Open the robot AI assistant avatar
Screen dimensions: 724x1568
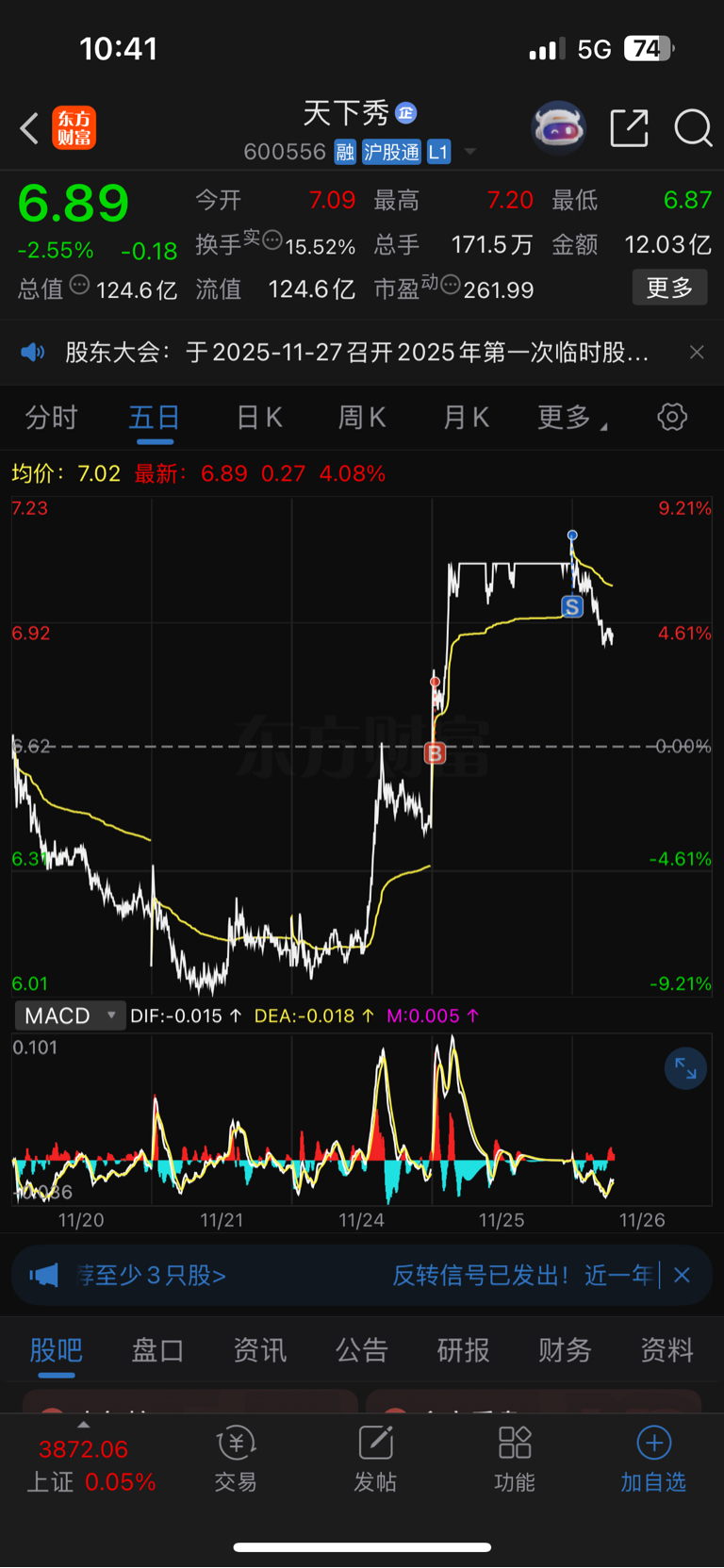pyautogui.click(x=559, y=127)
